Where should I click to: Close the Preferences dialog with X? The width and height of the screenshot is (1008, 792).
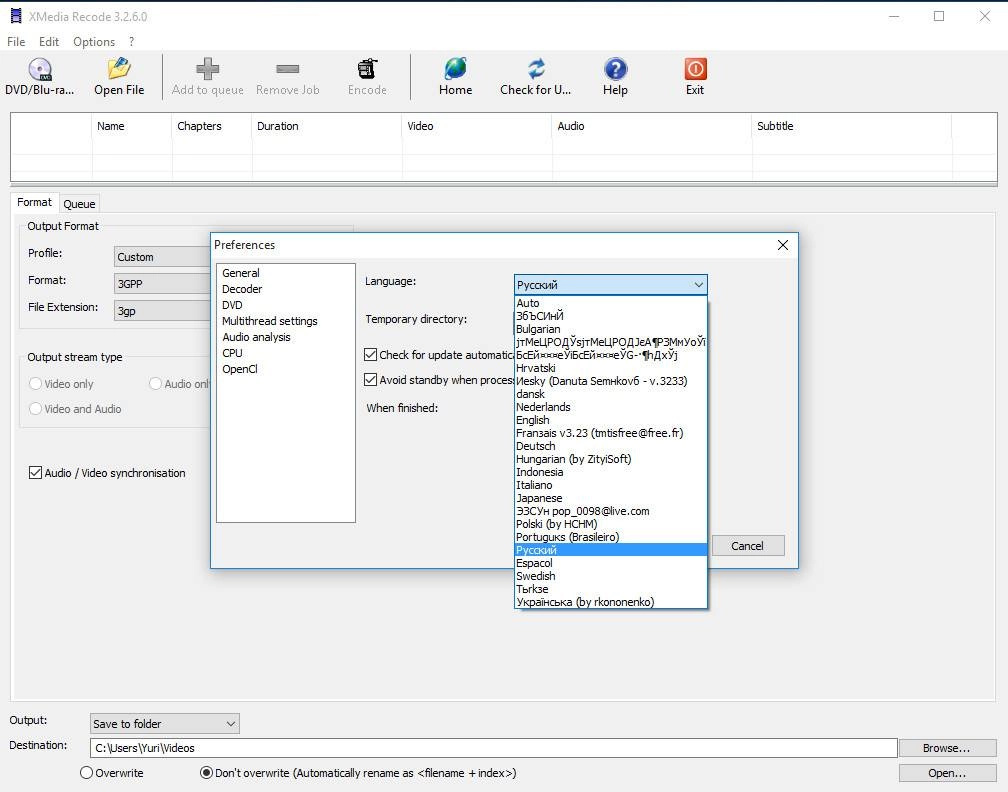click(782, 245)
